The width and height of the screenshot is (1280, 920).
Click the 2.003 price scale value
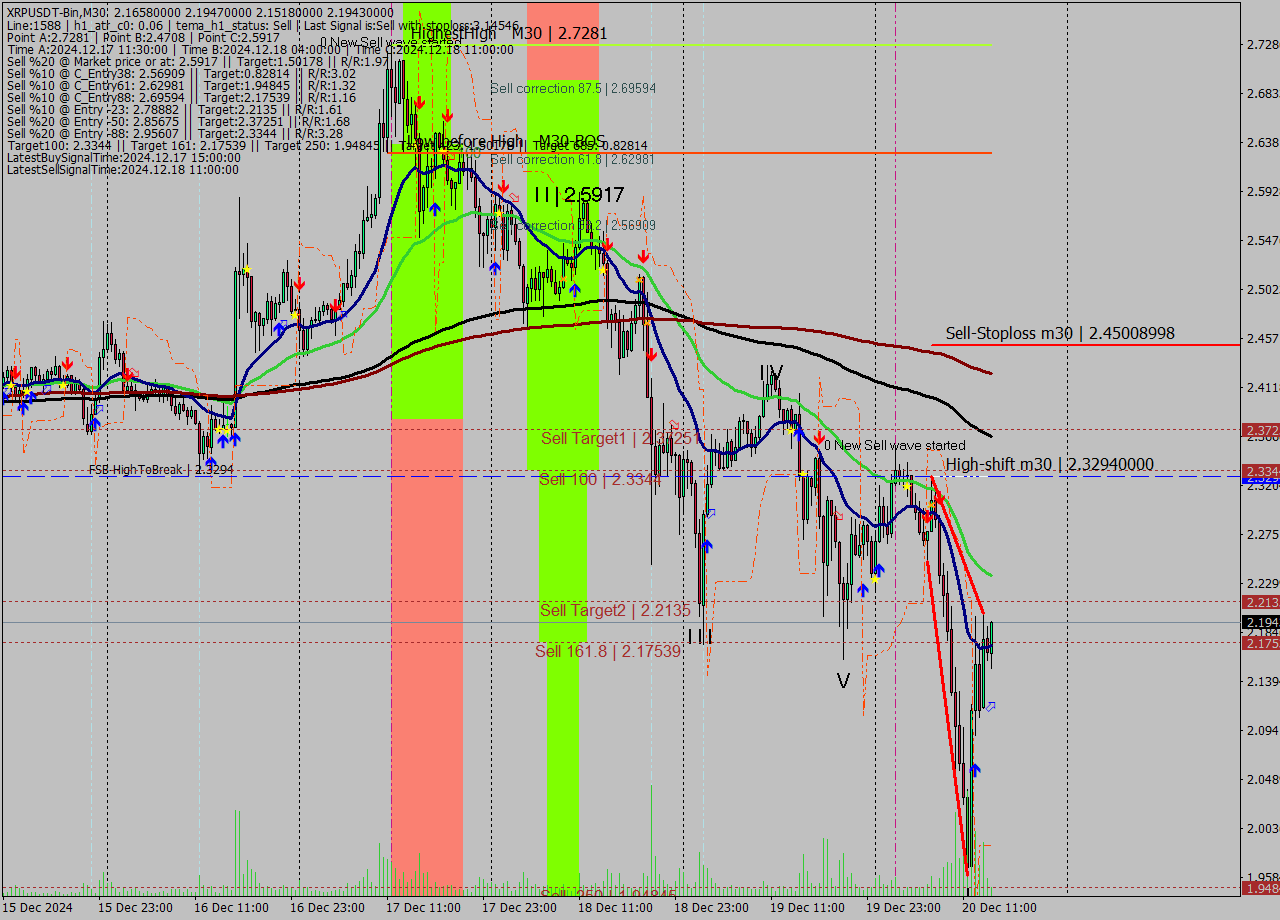tap(1262, 829)
